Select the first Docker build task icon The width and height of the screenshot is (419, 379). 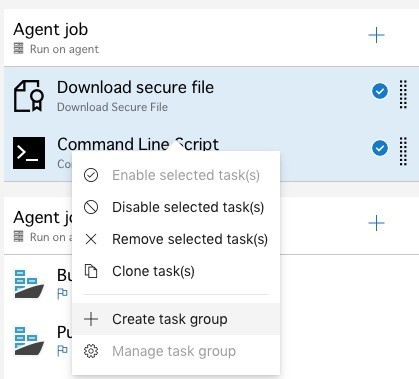(x=29, y=284)
